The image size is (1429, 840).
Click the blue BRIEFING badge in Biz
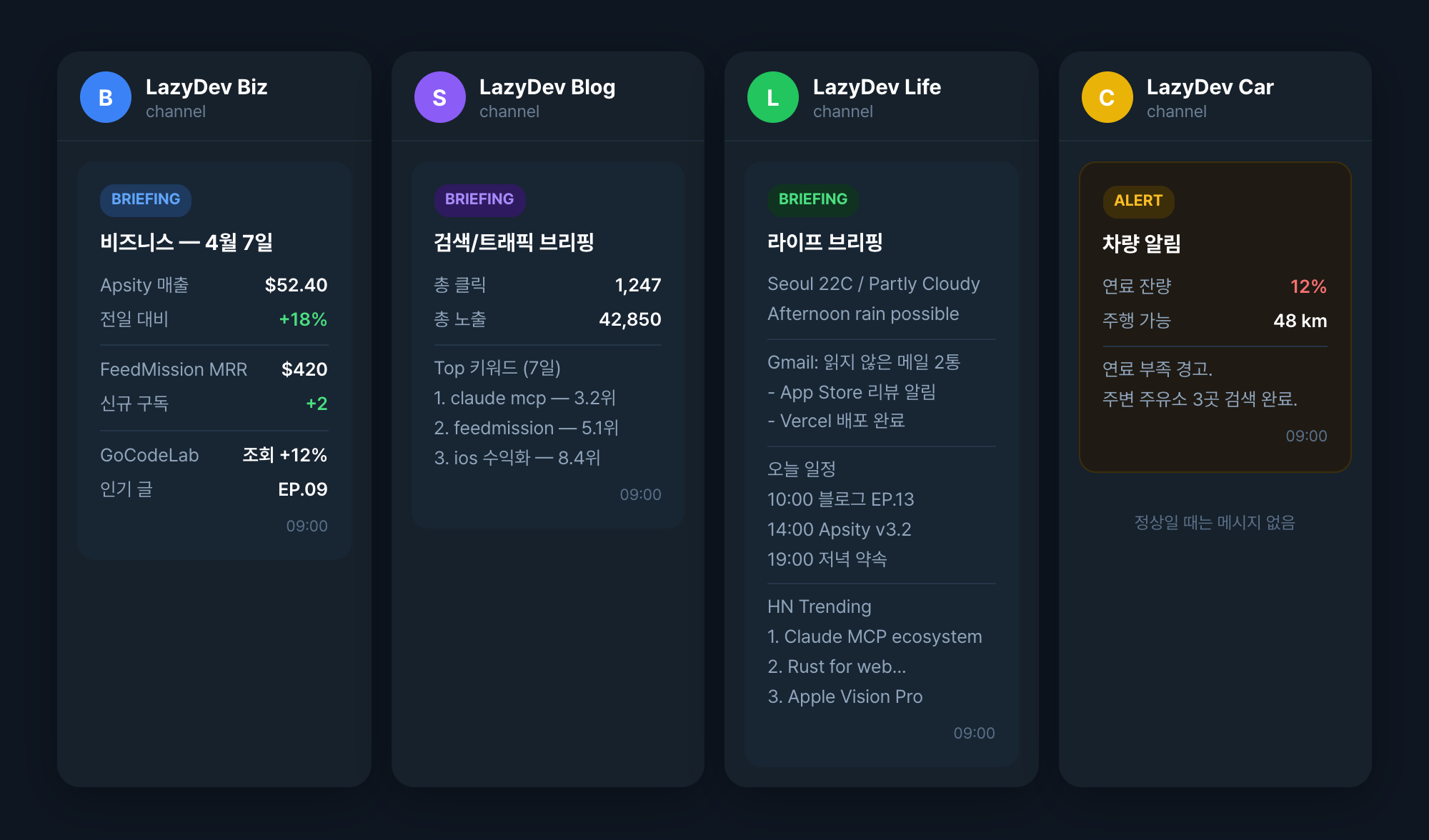tap(146, 199)
